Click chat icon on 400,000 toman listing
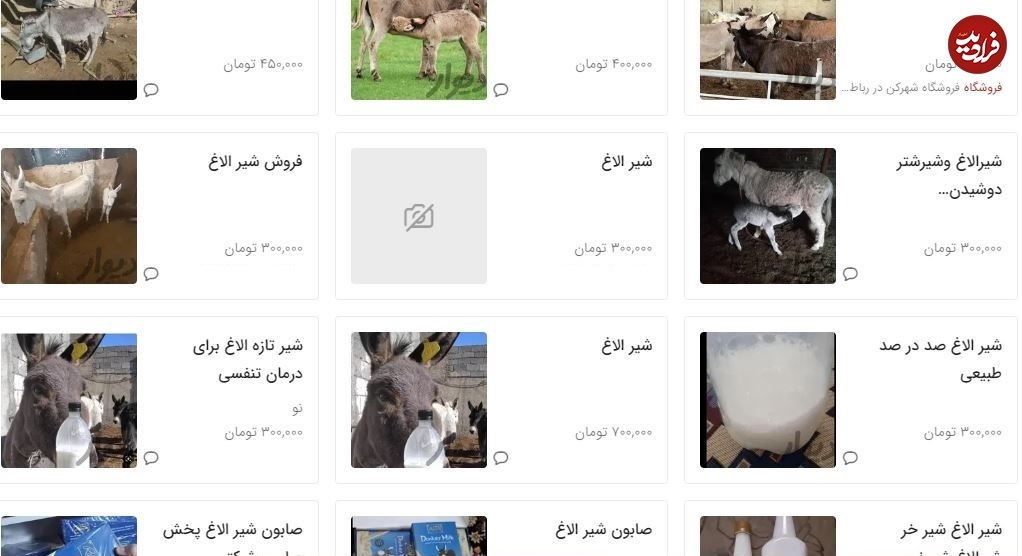1022x556 pixels. point(501,89)
